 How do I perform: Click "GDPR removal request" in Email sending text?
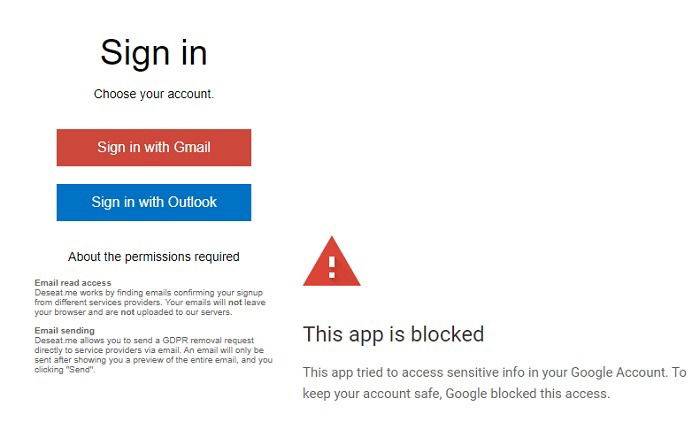218,339
